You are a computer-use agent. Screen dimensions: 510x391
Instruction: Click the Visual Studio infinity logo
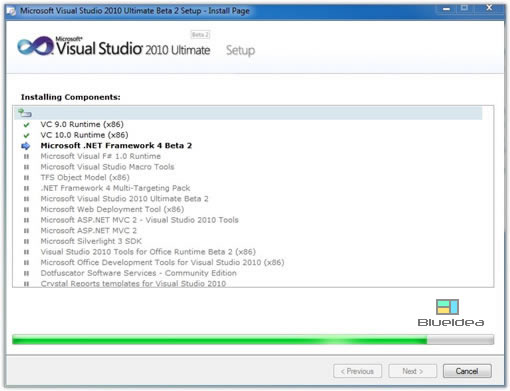coord(35,46)
